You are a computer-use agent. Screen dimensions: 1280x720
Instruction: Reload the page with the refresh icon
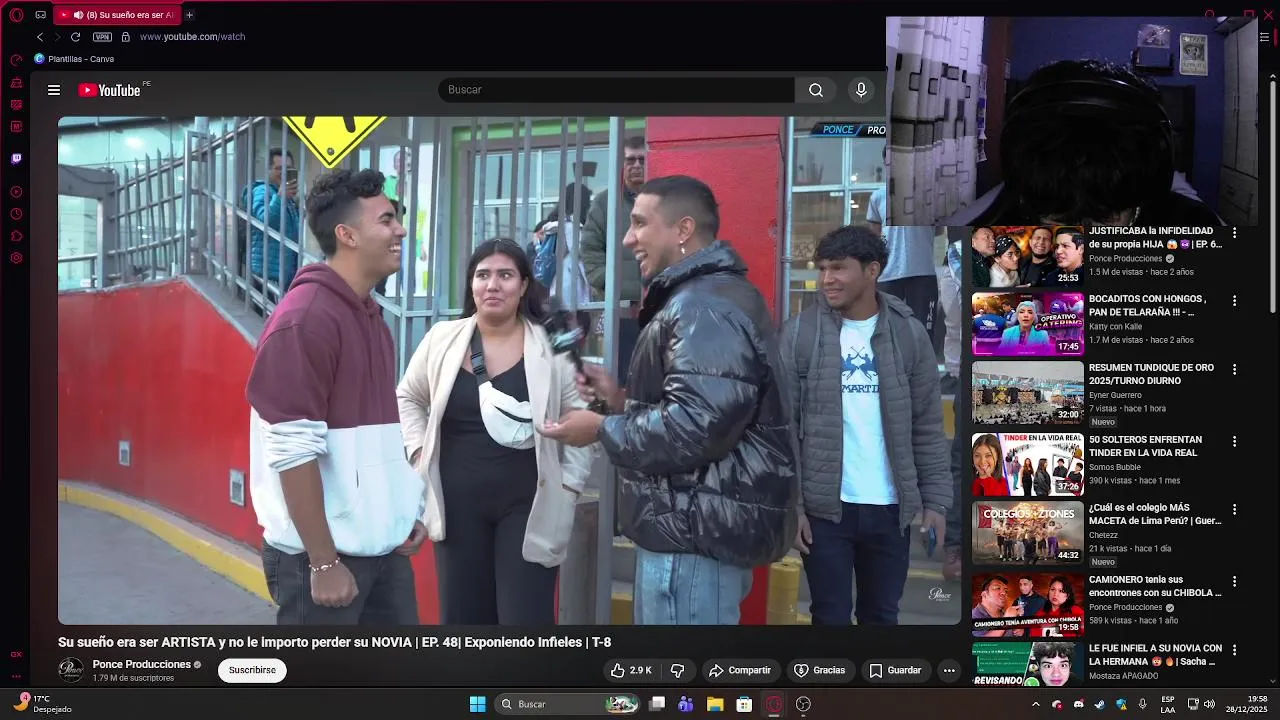(75, 37)
